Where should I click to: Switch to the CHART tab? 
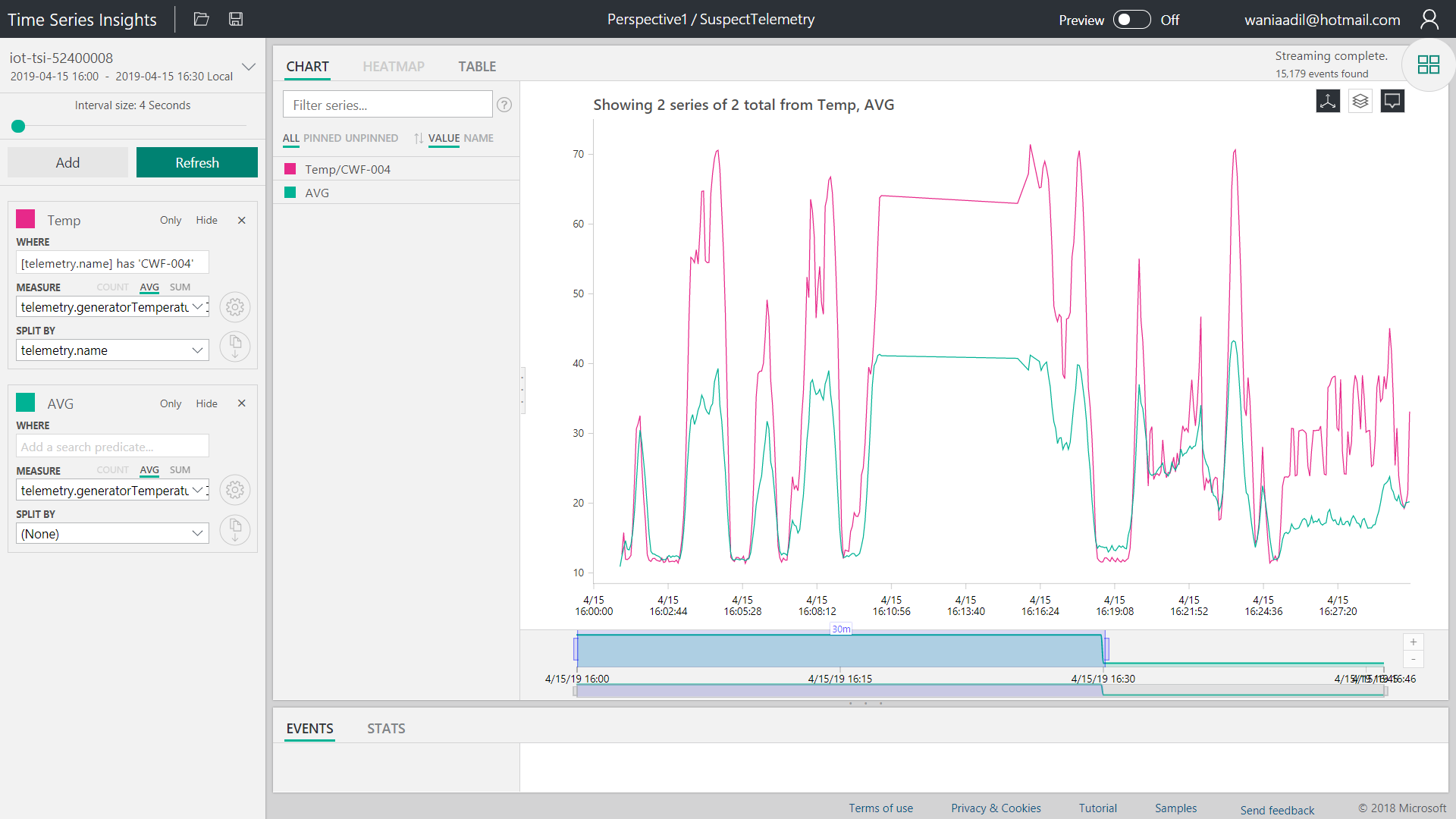pyautogui.click(x=307, y=67)
